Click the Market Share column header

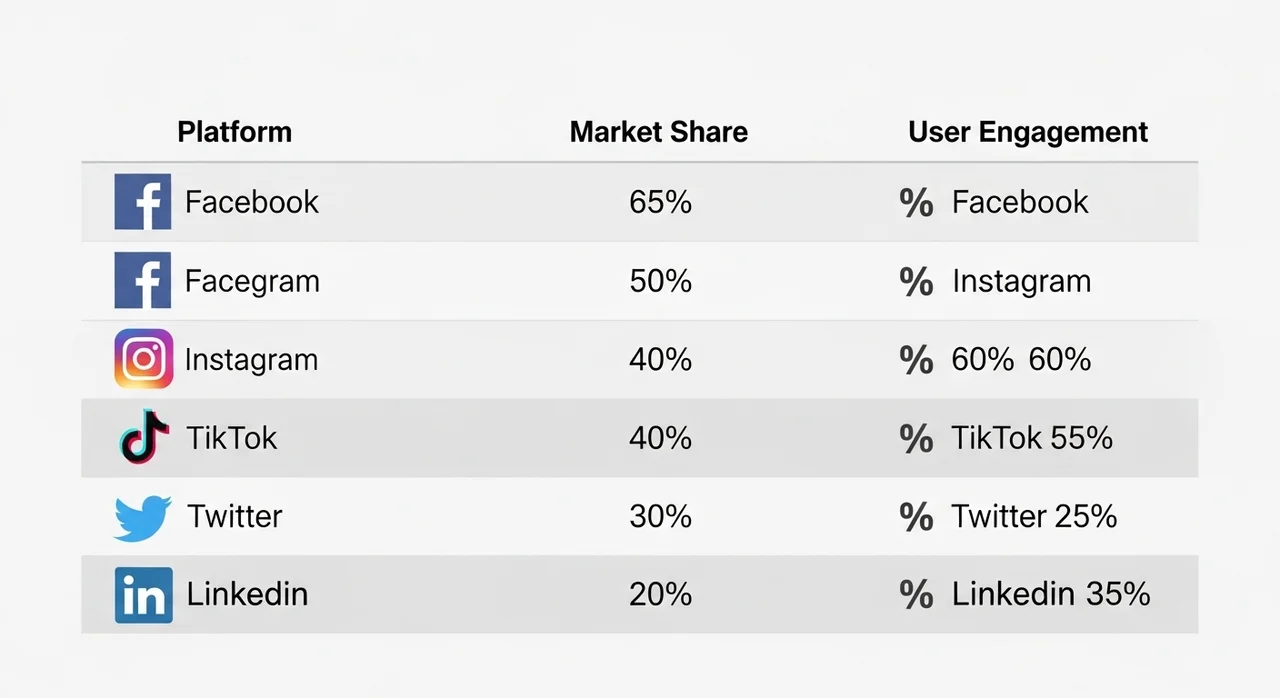658,132
